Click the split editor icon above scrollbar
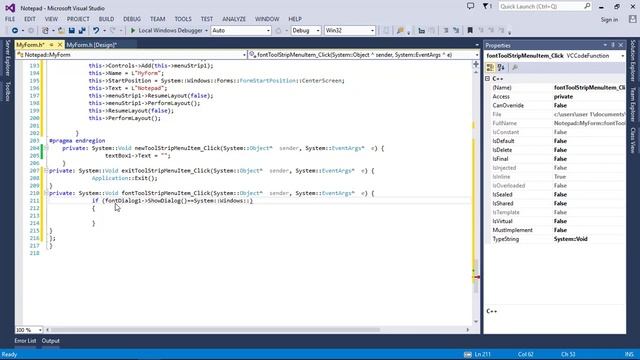This screenshot has width=640, height=360. tap(476, 64)
